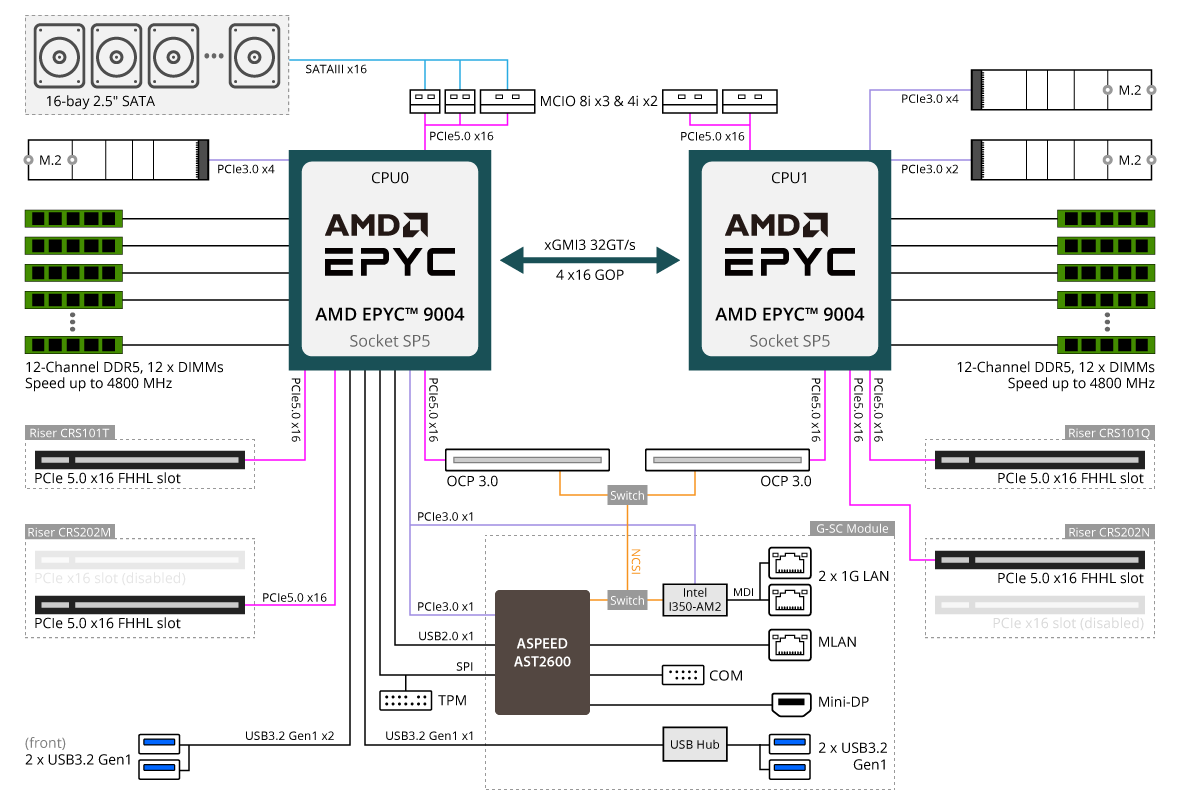Click "Socket SP5" under CPU0

[x=390, y=341]
